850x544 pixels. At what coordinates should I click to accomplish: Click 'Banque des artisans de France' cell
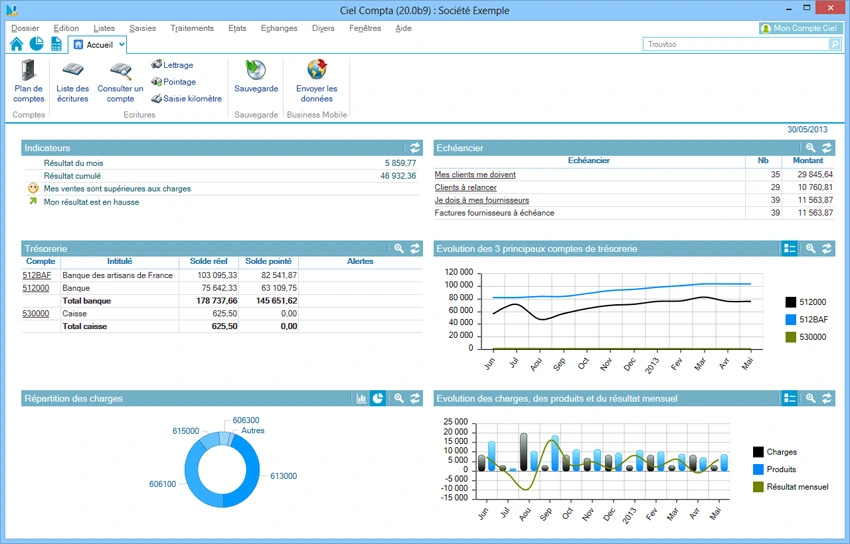click(x=118, y=275)
